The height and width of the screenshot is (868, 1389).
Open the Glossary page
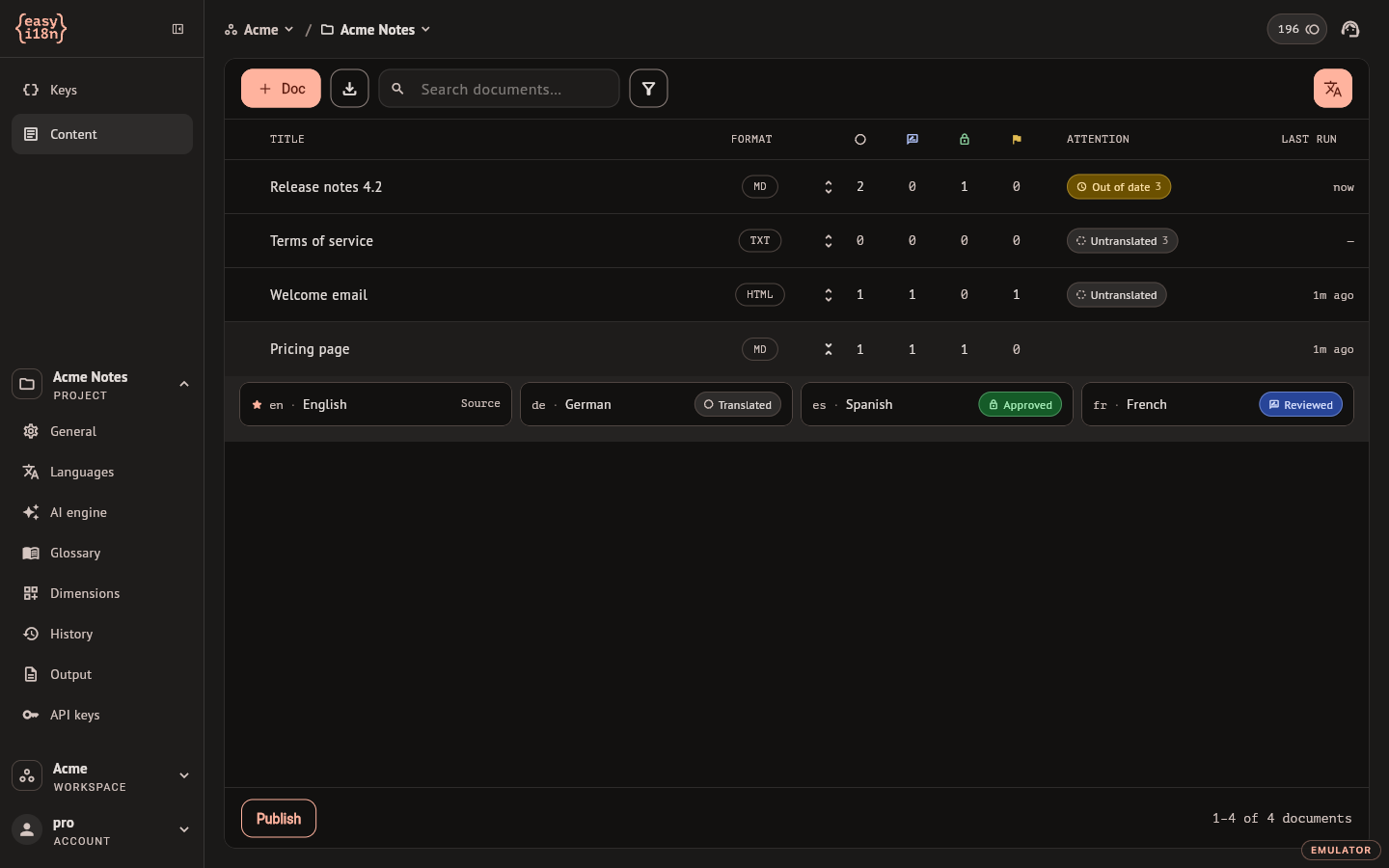[102, 553]
